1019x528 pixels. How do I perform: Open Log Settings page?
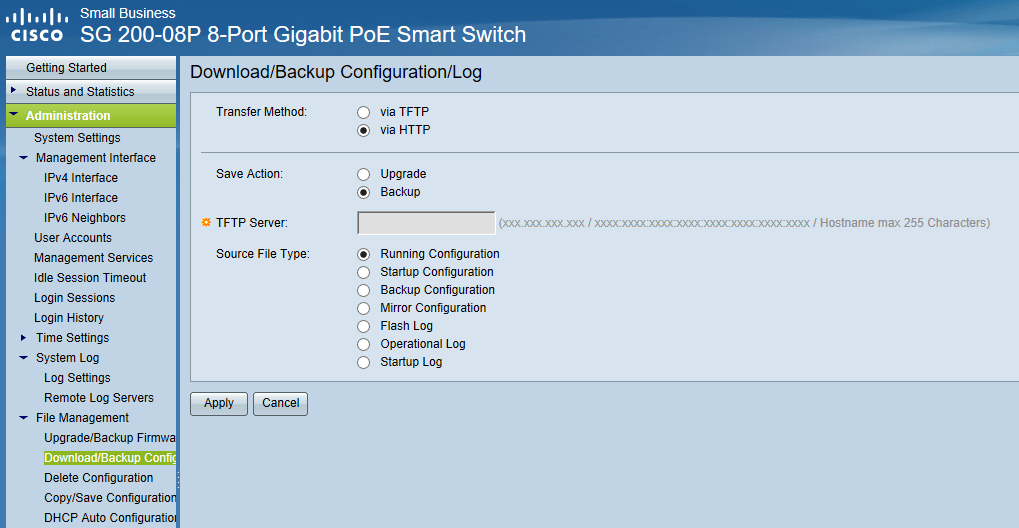tap(77, 378)
